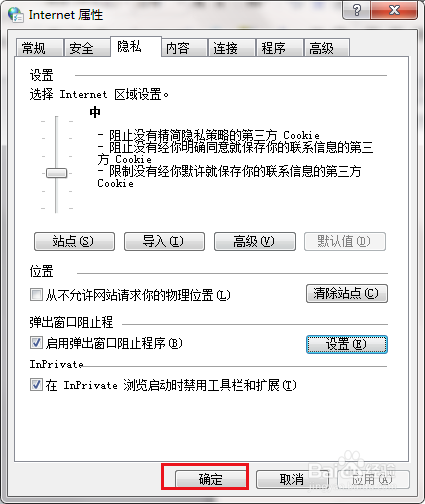The height and width of the screenshot is (504, 425).
Task: Open pop-up blocker 设置(E) button
Action: click(347, 344)
